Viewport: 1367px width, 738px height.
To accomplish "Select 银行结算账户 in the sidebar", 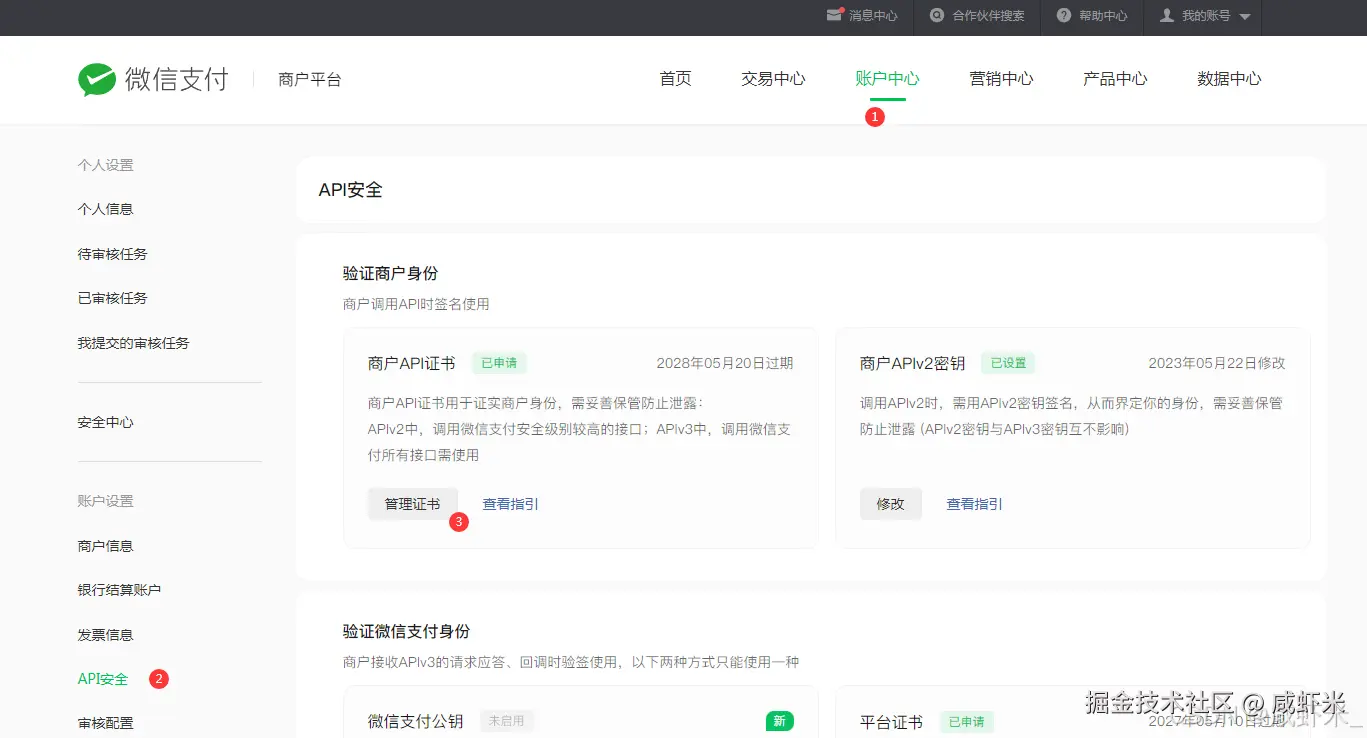I will coord(119,590).
